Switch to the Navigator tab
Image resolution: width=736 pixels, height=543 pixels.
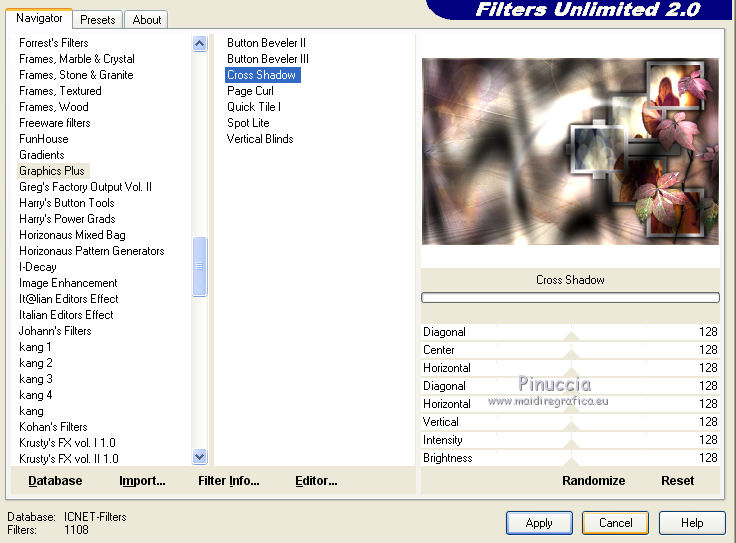(39, 18)
